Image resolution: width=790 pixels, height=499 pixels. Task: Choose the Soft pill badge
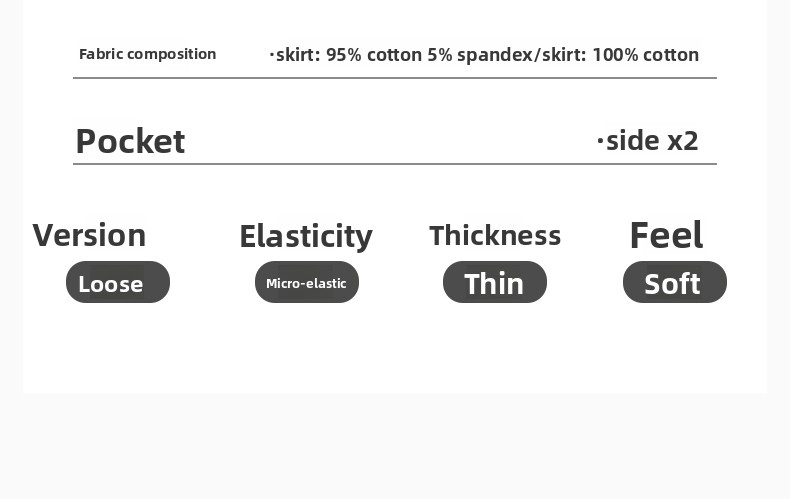tap(674, 283)
